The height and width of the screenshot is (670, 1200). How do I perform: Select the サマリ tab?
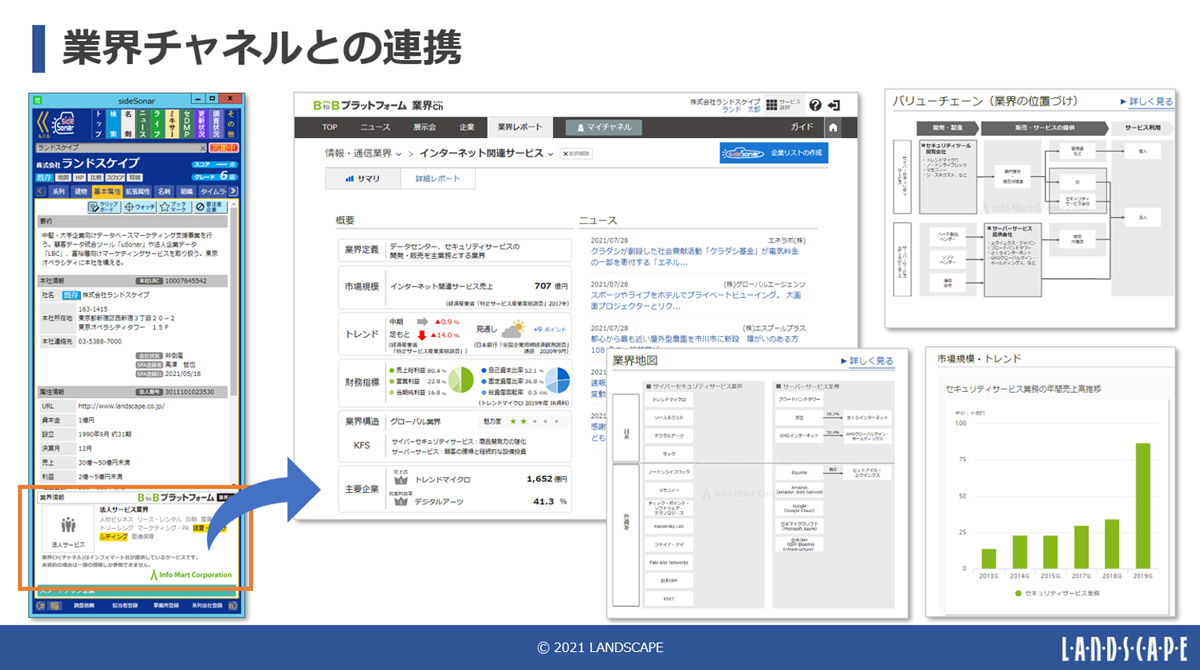(x=362, y=179)
